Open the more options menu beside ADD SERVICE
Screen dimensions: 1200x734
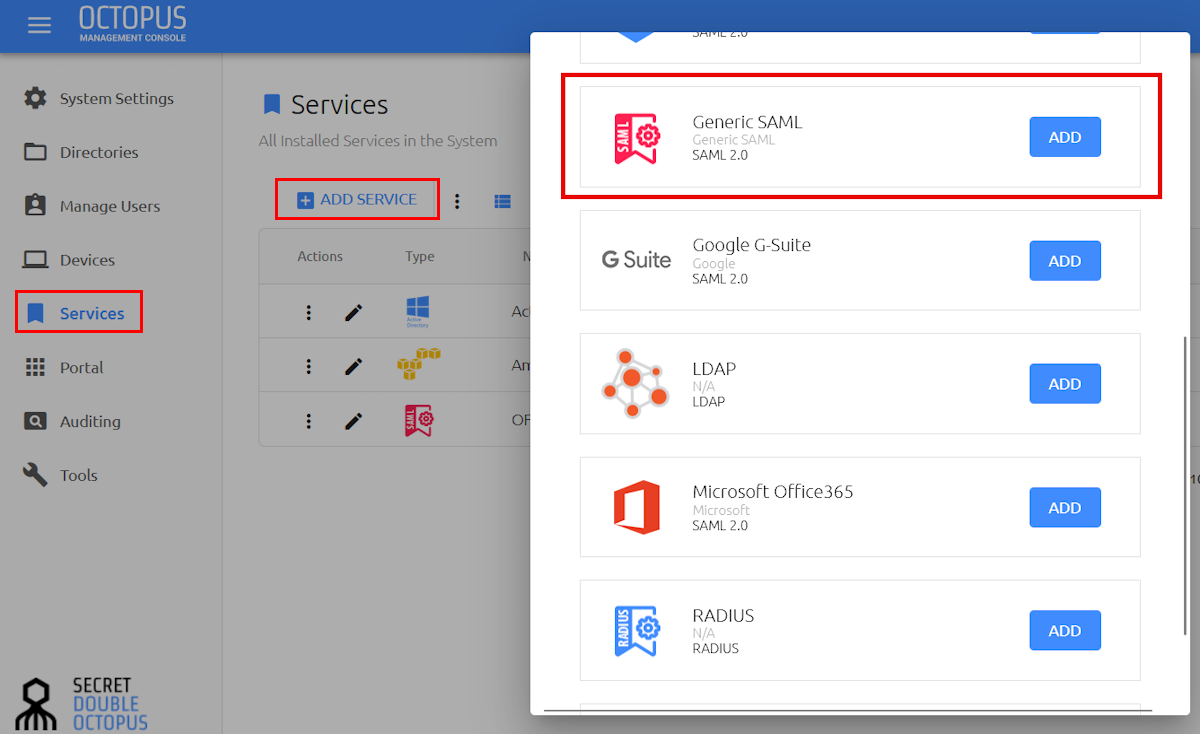pyautogui.click(x=457, y=201)
